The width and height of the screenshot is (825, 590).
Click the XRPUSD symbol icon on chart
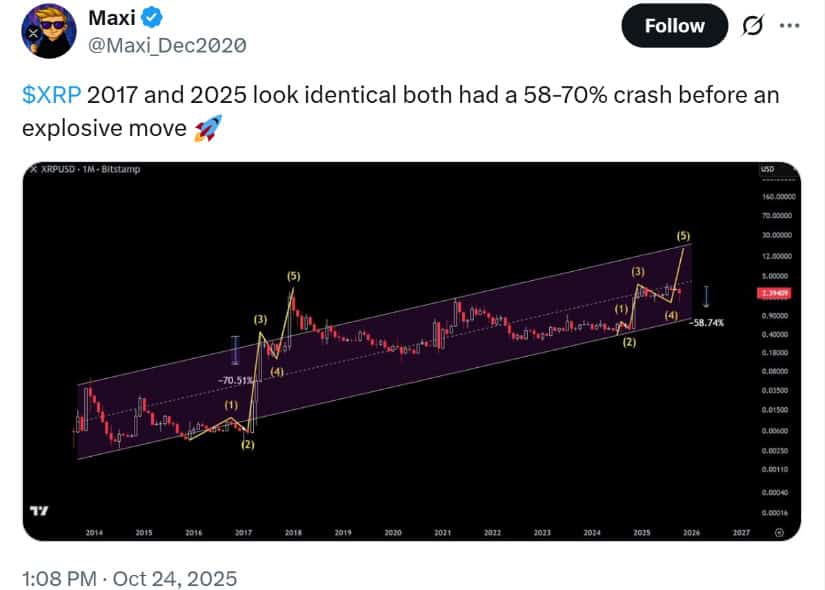(33, 170)
